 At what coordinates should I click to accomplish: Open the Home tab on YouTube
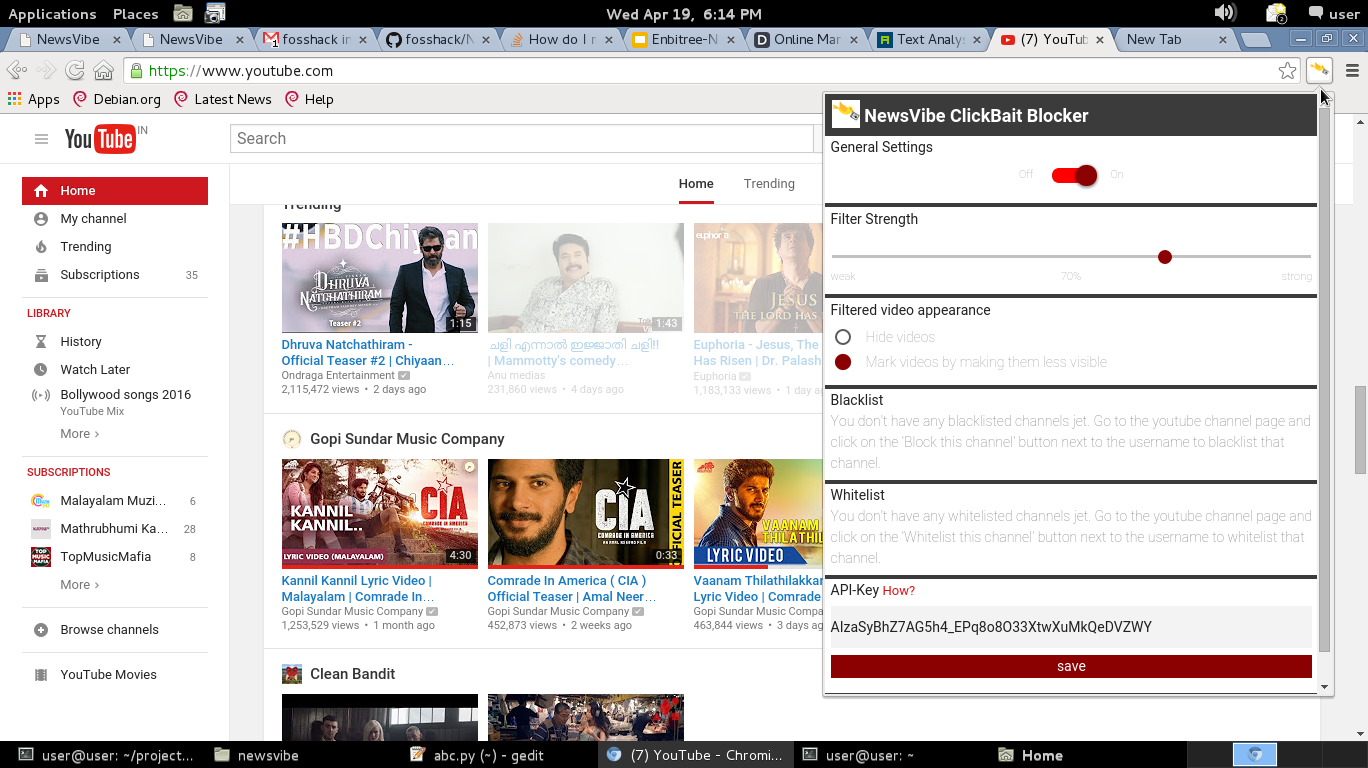(x=696, y=184)
